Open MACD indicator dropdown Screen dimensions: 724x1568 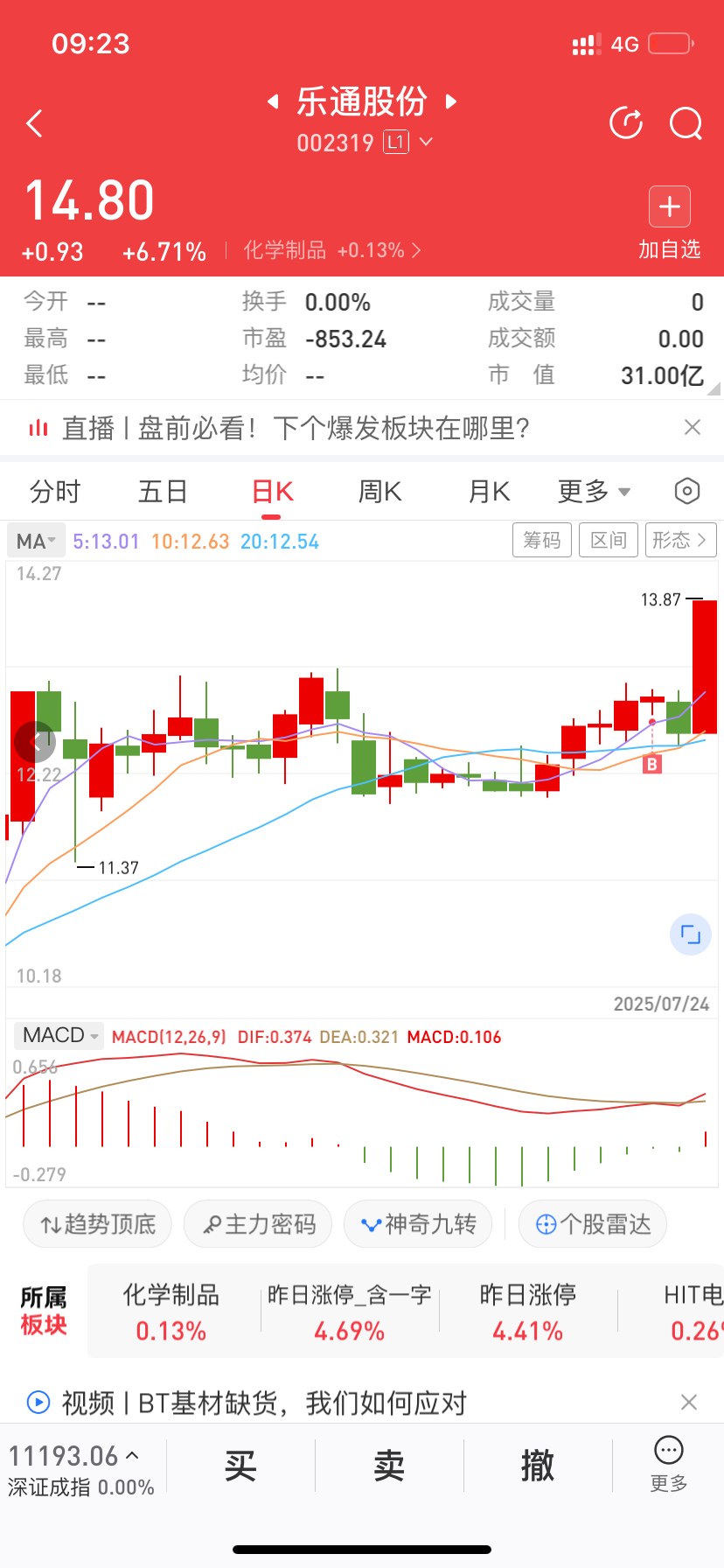click(x=58, y=1035)
